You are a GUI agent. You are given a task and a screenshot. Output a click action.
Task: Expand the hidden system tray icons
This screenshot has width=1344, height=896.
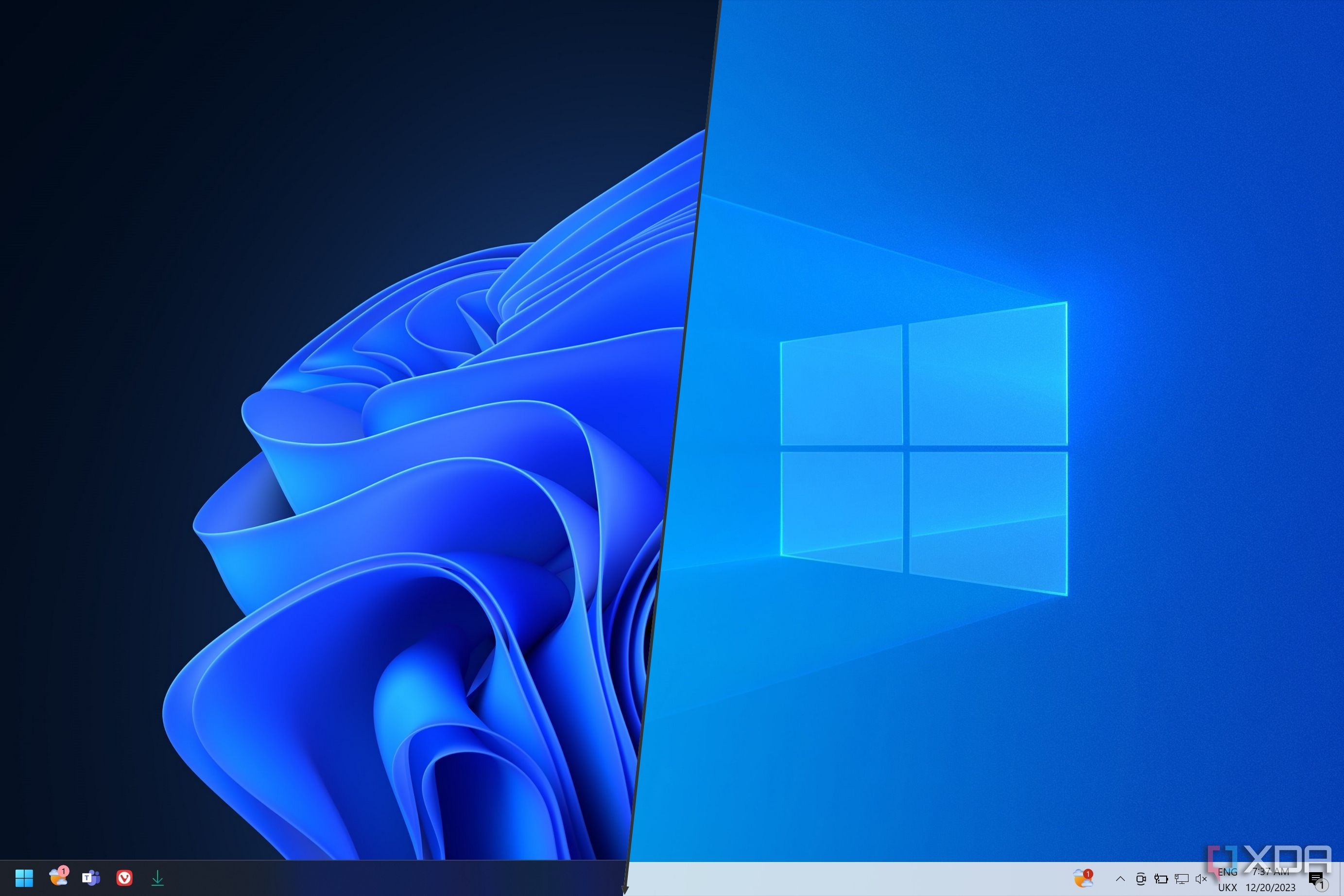pos(1120,879)
